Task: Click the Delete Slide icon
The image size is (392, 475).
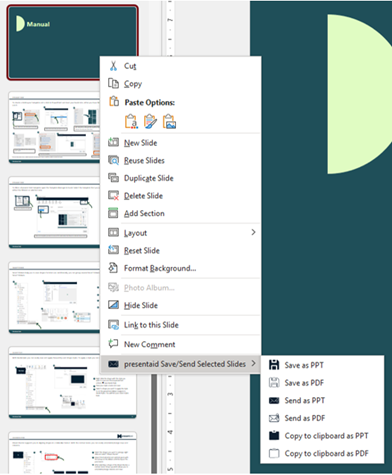Action: (113, 195)
